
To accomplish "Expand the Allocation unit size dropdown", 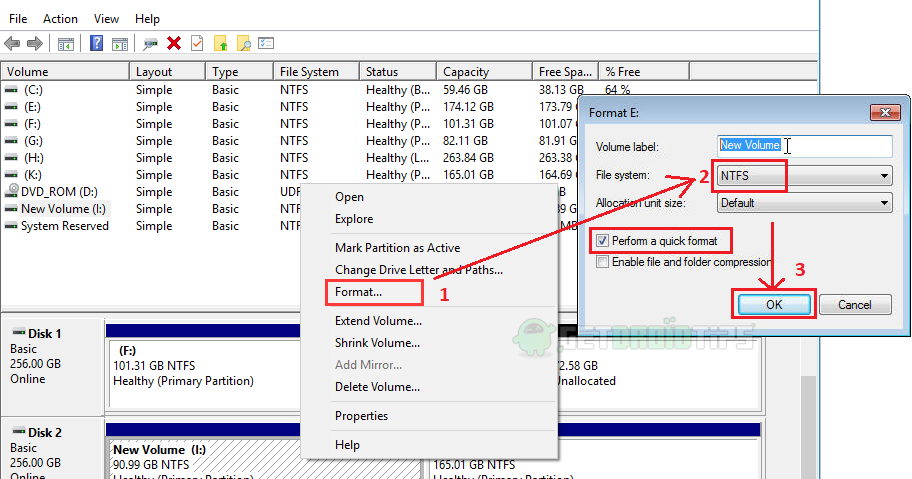I will (804, 203).
